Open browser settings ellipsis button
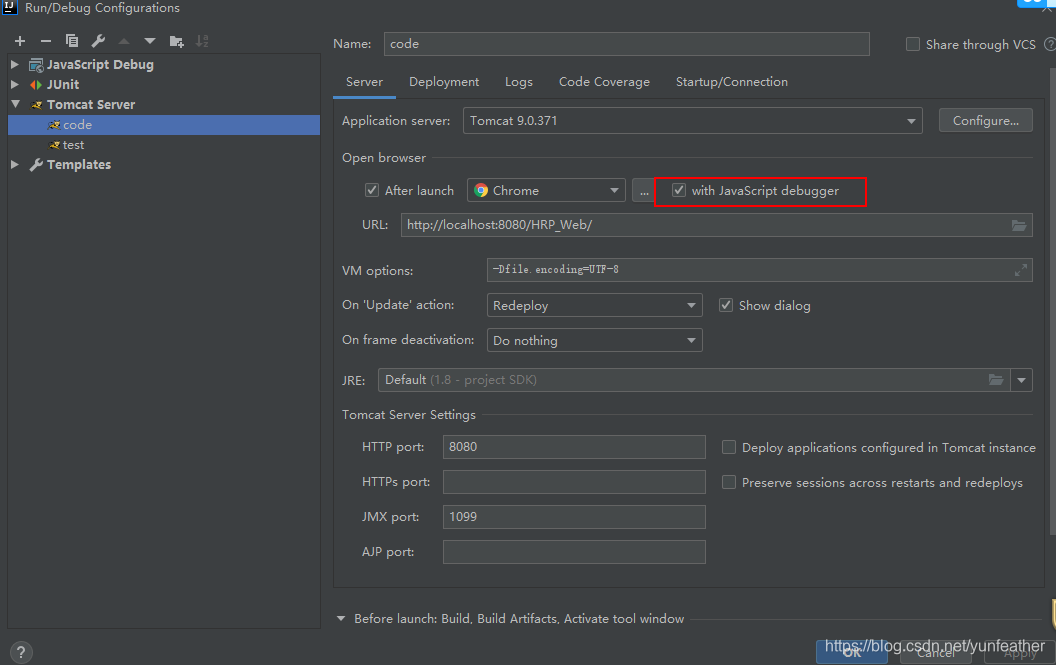1056x665 pixels. tap(645, 191)
